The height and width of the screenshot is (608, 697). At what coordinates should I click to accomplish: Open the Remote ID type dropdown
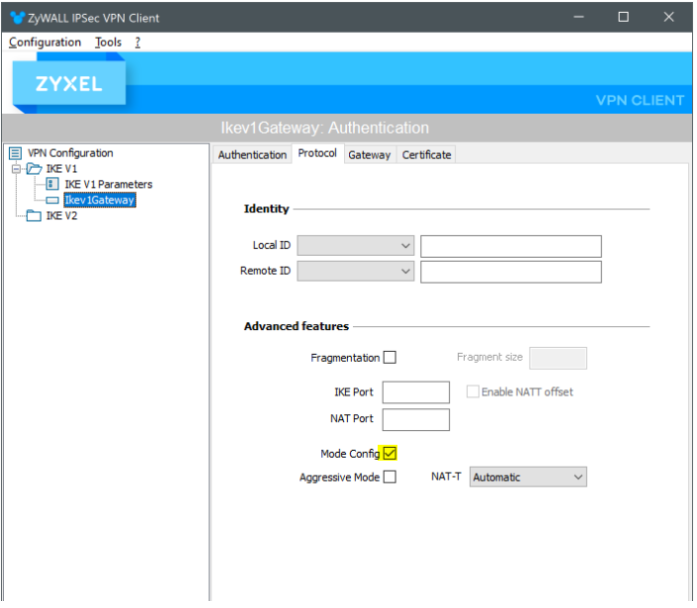tap(356, 271)
